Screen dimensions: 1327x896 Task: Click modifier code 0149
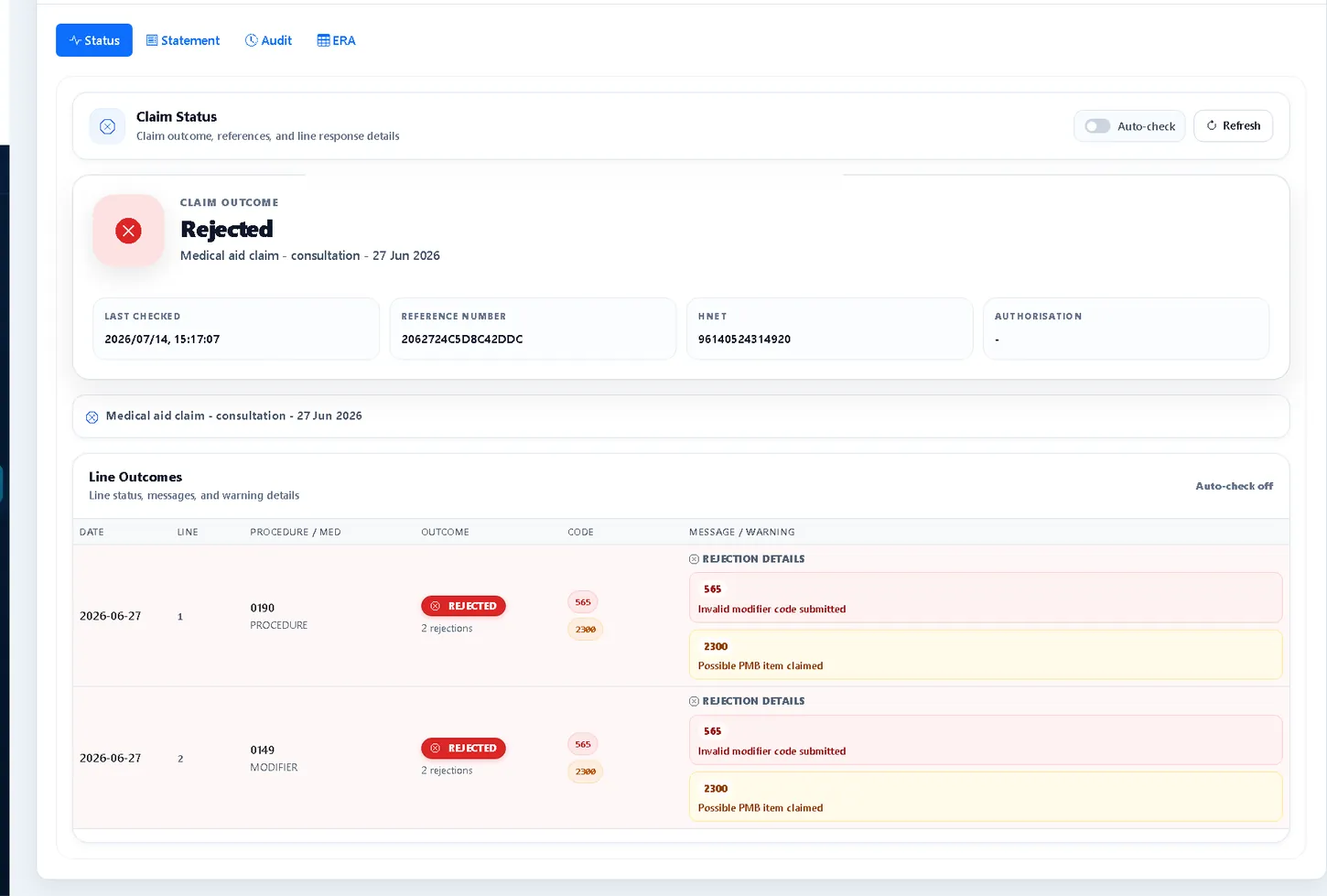[263, 750]
